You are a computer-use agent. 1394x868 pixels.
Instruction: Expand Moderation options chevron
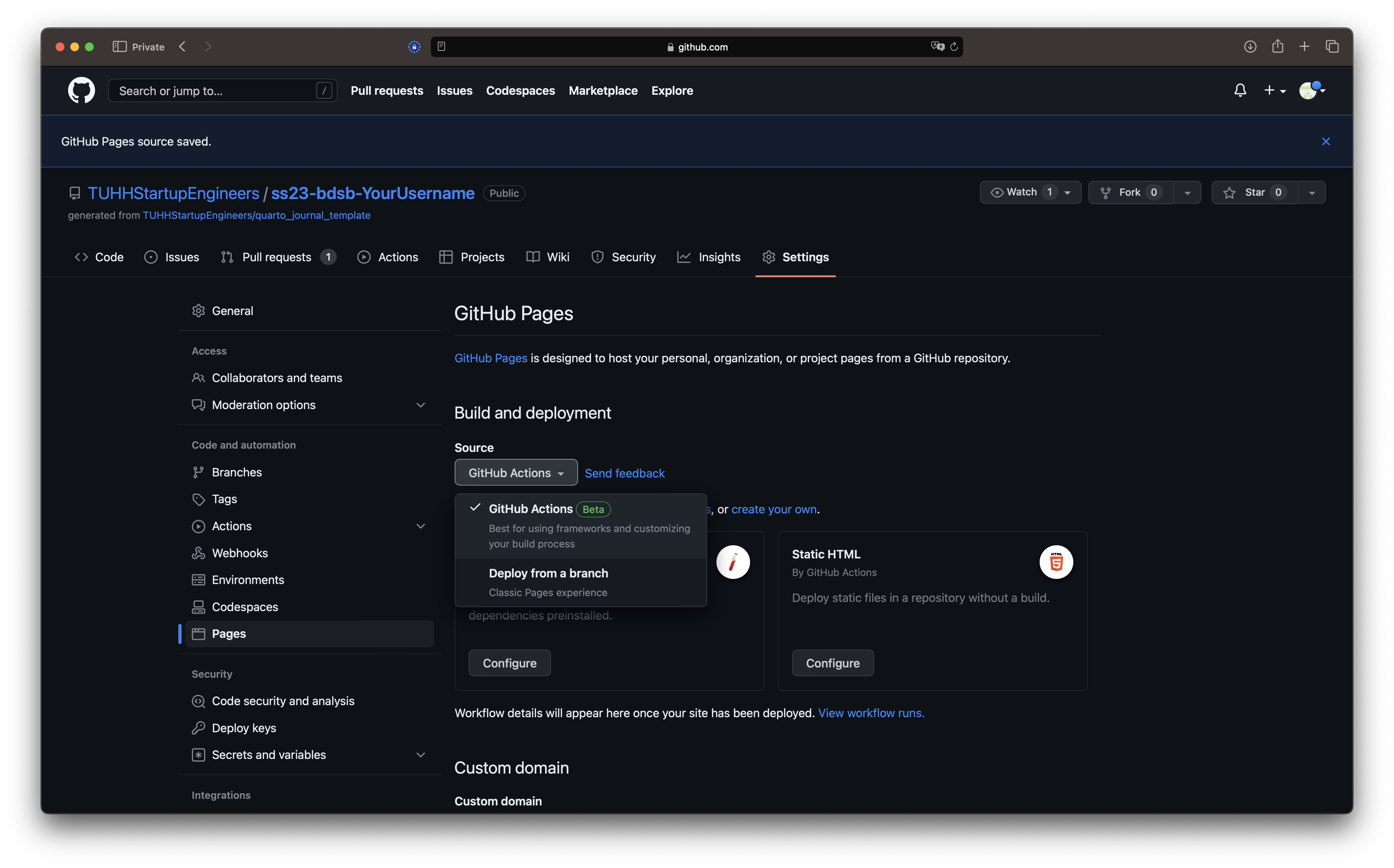(x=420, y=405)
